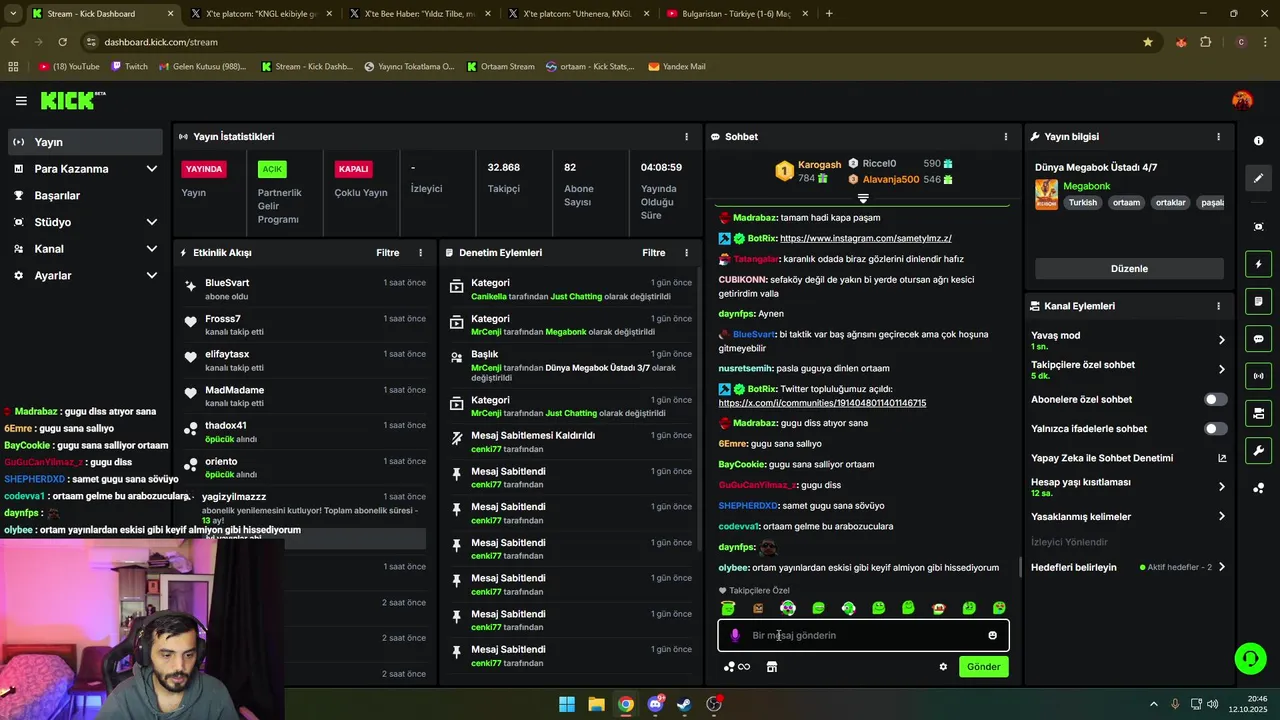Open Kanal Eylemleri panel three-dot menu
1280x720 pixels.
1218,306
